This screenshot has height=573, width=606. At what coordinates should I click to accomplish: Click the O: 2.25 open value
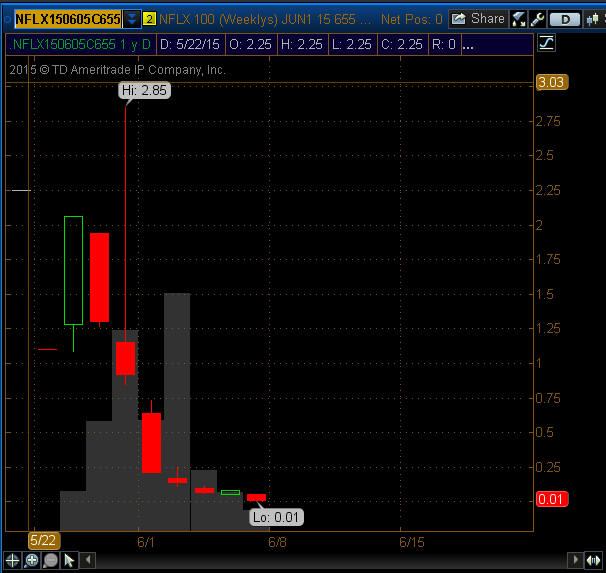coord(250,45)
